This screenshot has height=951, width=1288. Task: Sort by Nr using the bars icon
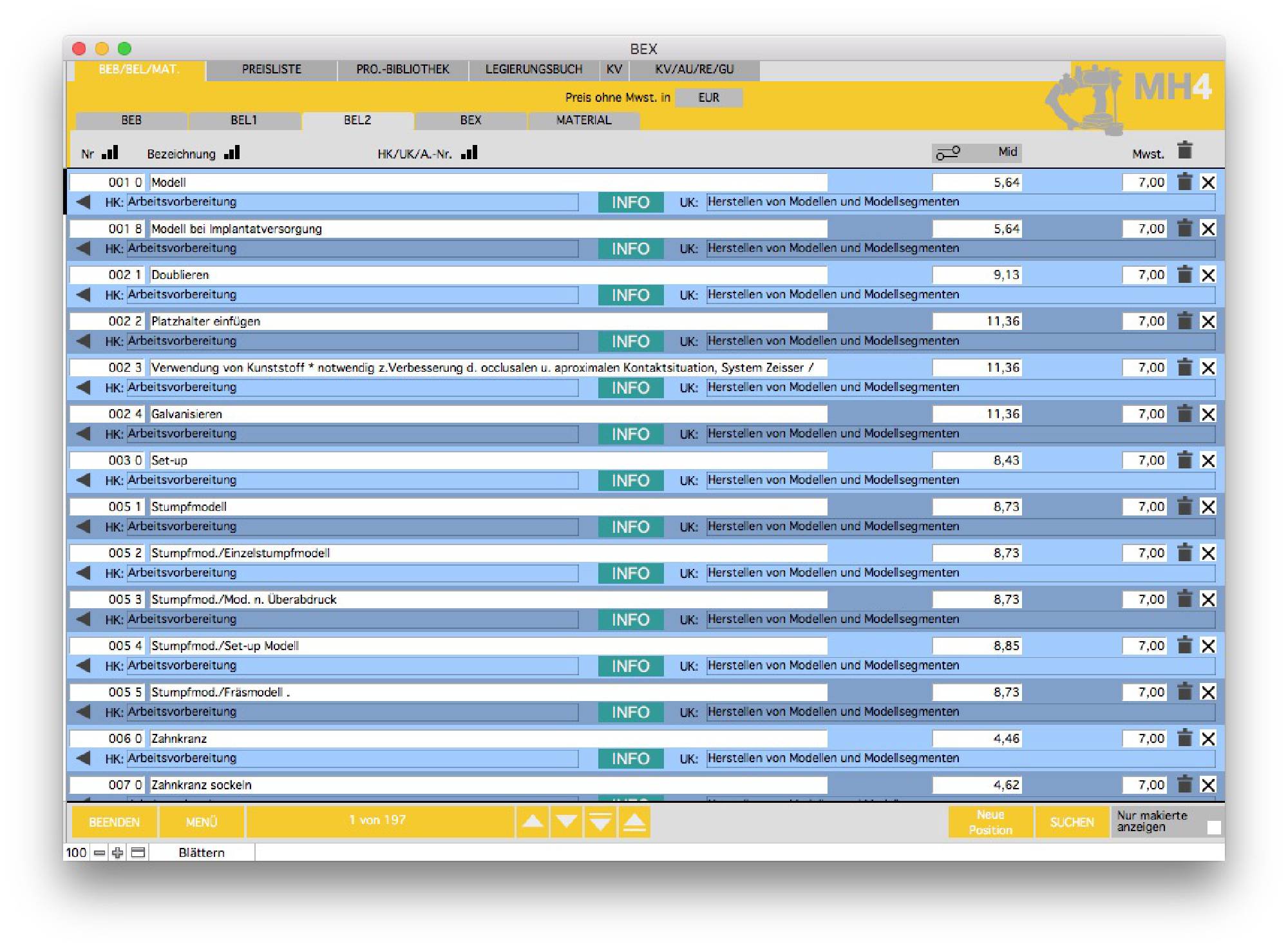[x=110, y=153]
